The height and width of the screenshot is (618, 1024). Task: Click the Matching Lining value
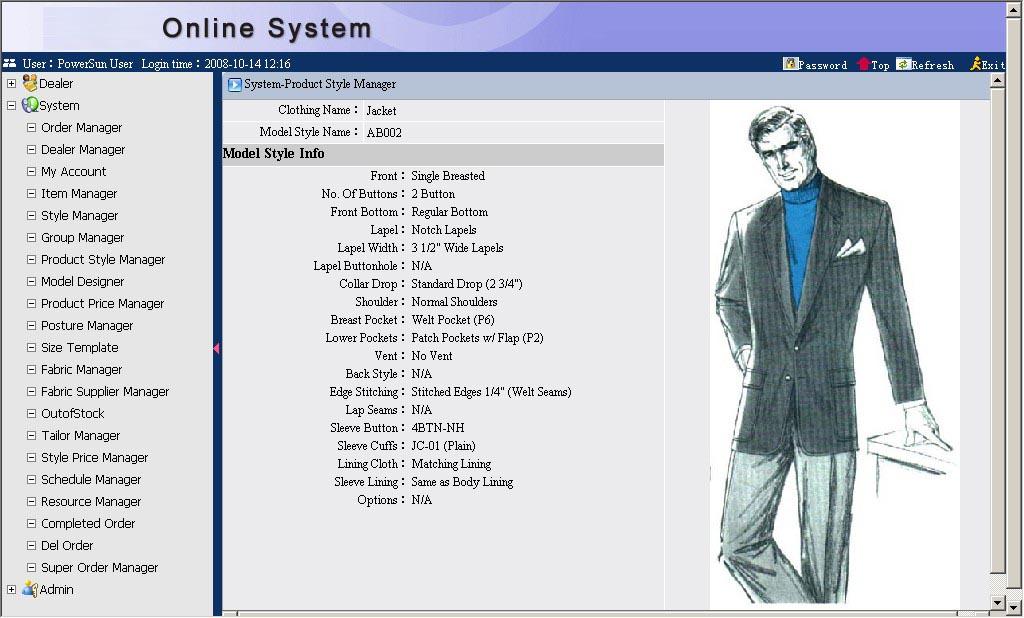(451, 464)
